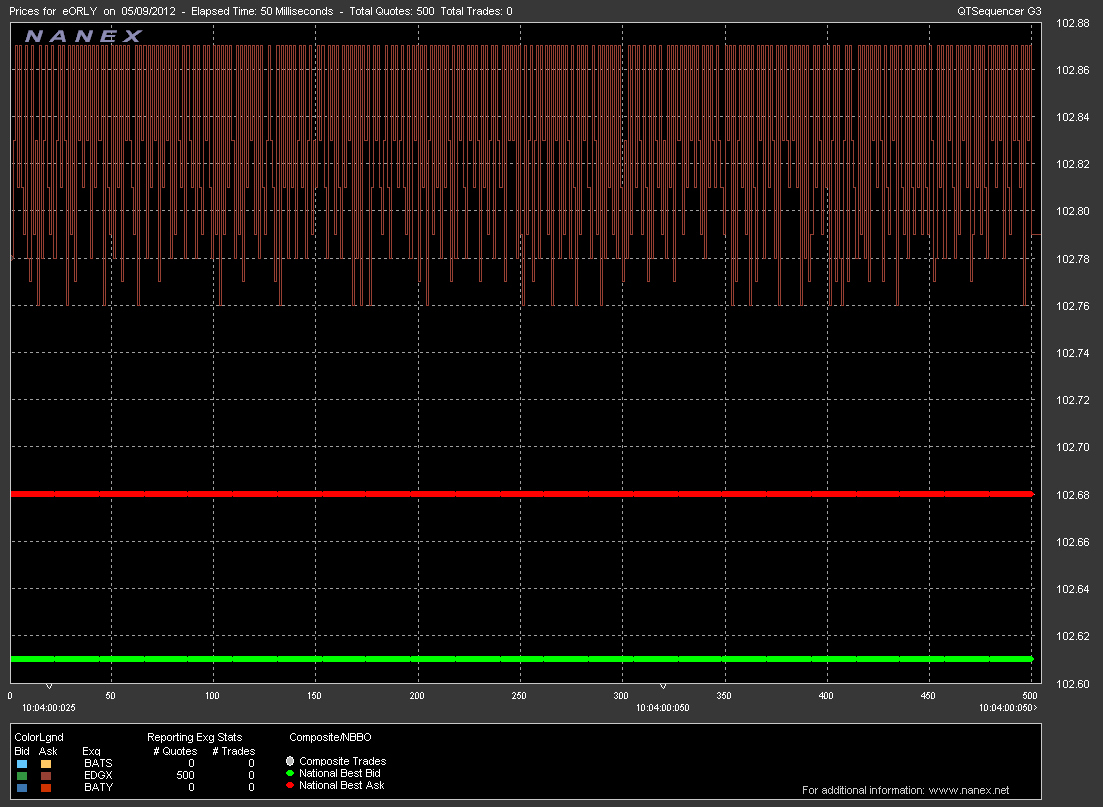Click the red National Best Ask line on chart
Viewport: 1103px width, 807px height.
pyautogui.click(x=522, y=494)
